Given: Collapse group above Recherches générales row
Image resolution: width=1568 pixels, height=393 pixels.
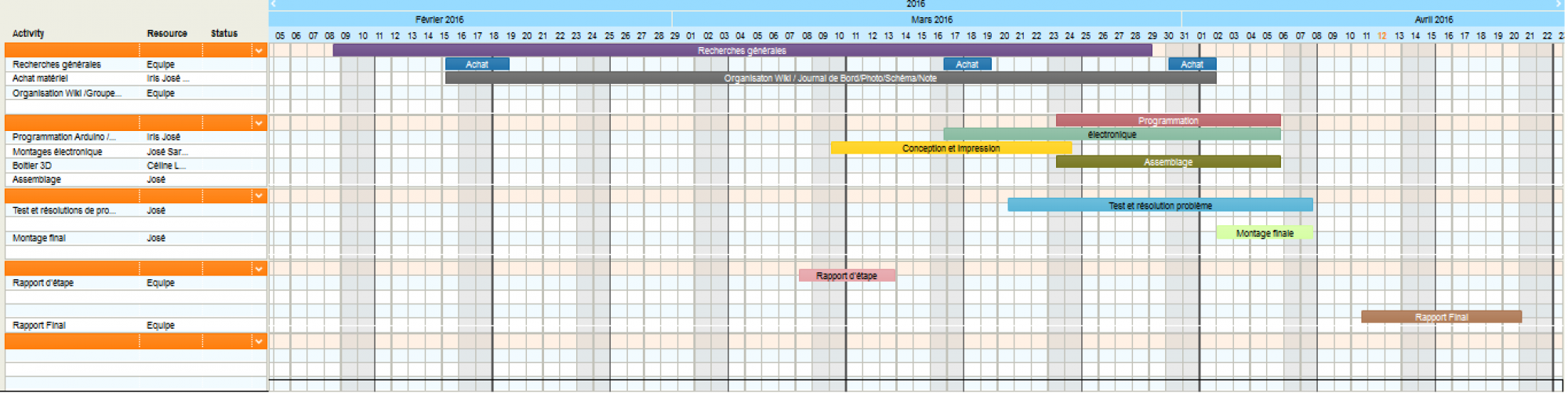Looking at the screenshot, I should click(x=258, y=51).
